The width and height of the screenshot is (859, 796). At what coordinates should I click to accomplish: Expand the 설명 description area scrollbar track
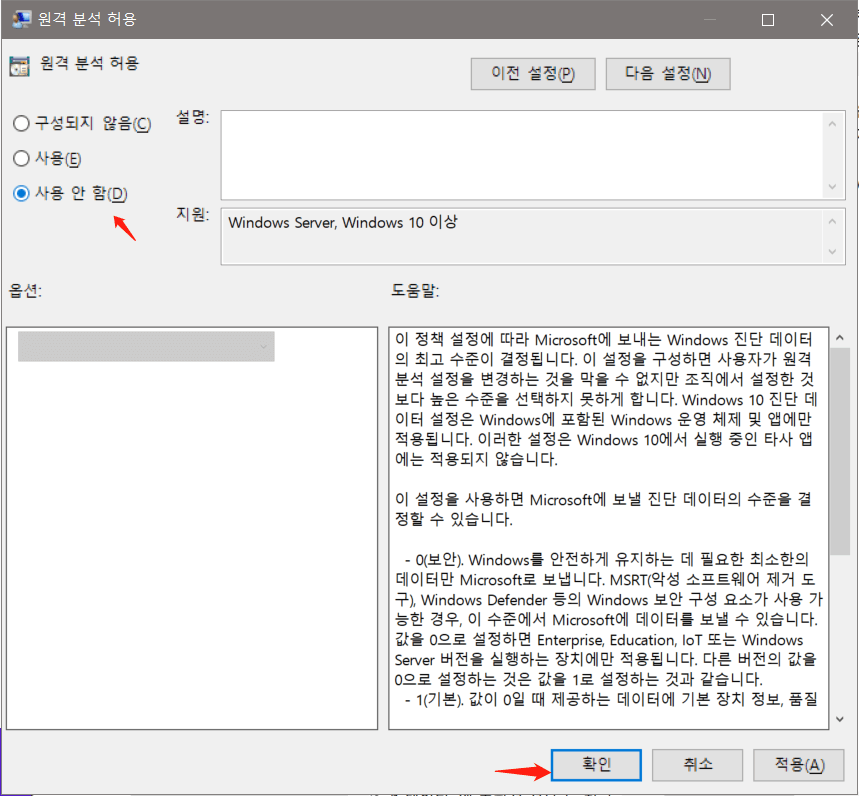833,155
